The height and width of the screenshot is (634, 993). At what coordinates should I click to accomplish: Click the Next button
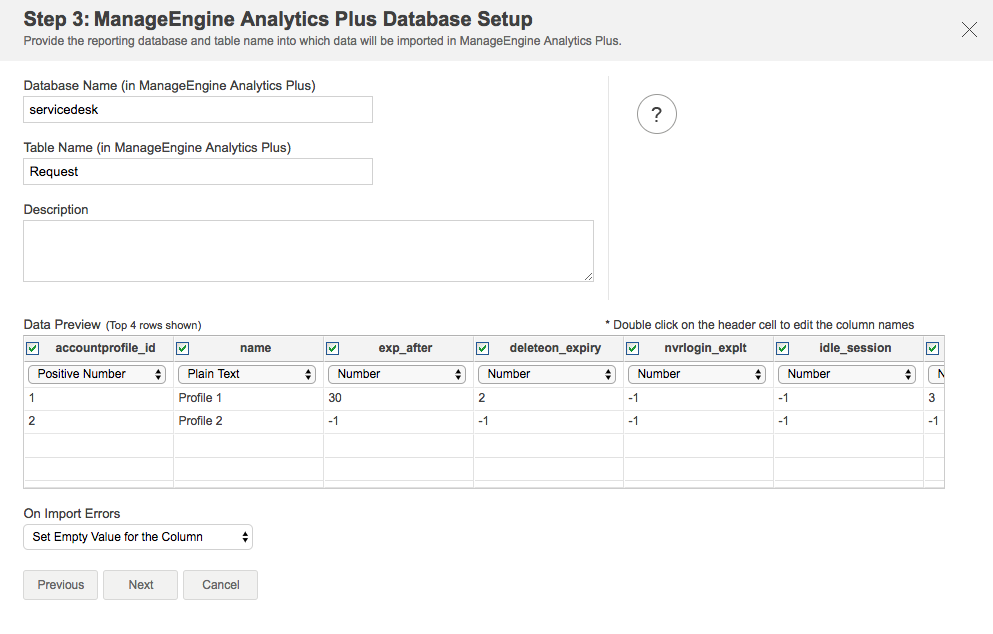point(141,585)
